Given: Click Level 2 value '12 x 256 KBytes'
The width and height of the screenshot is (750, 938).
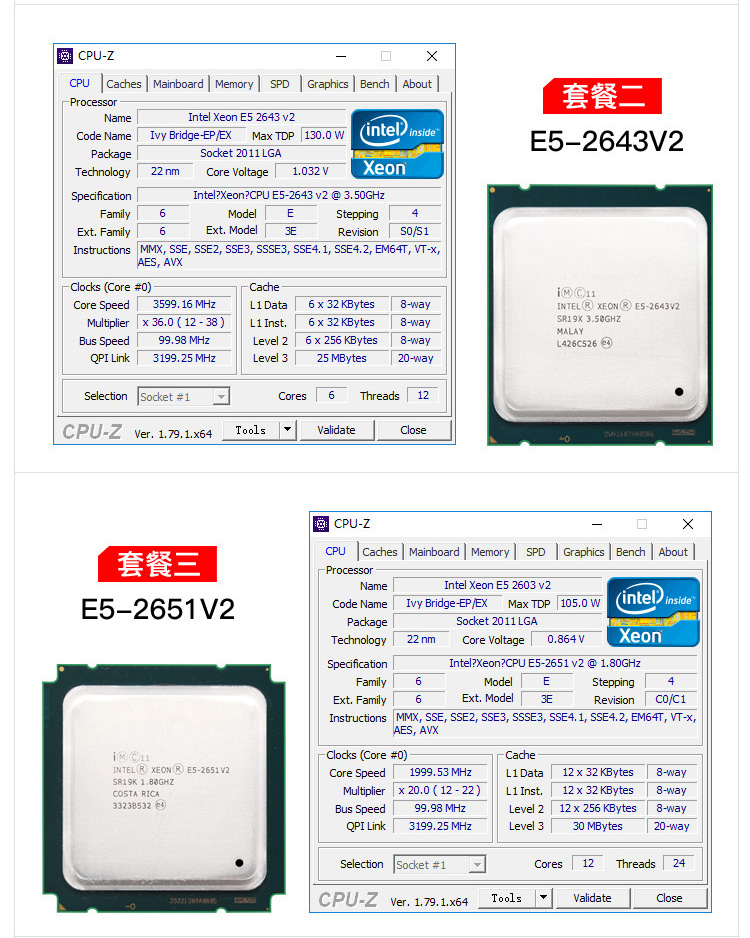Looking at the screenshot, I should click(597, 808).
